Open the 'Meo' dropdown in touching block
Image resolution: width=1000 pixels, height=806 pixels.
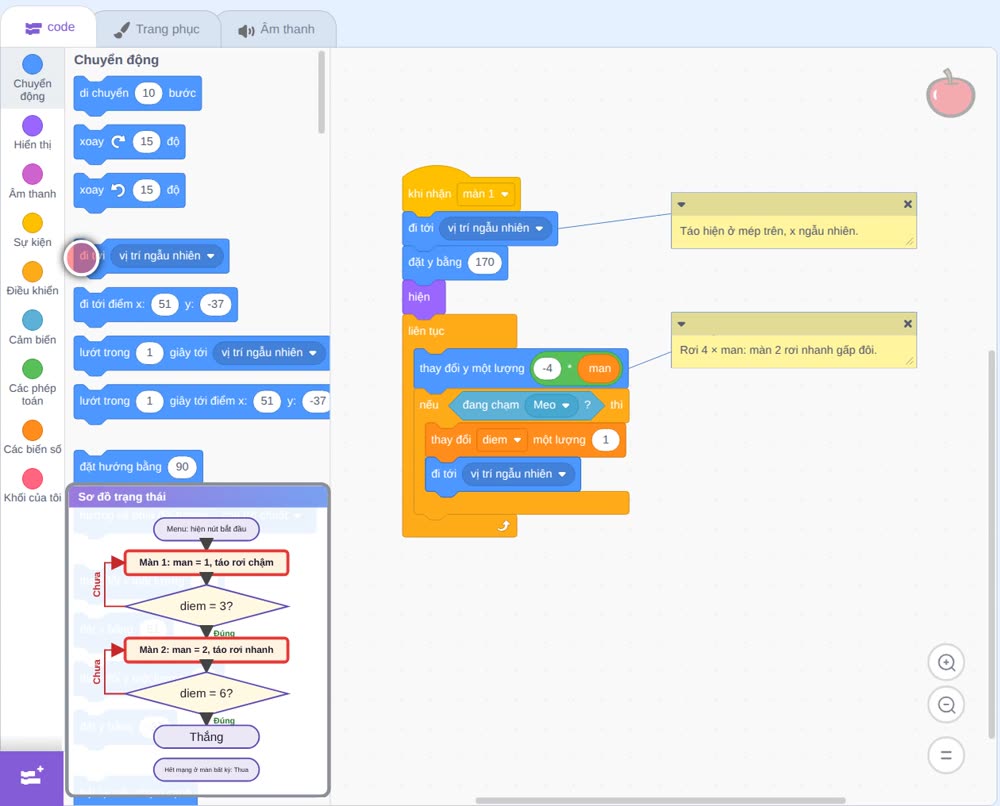click(551, 405)
